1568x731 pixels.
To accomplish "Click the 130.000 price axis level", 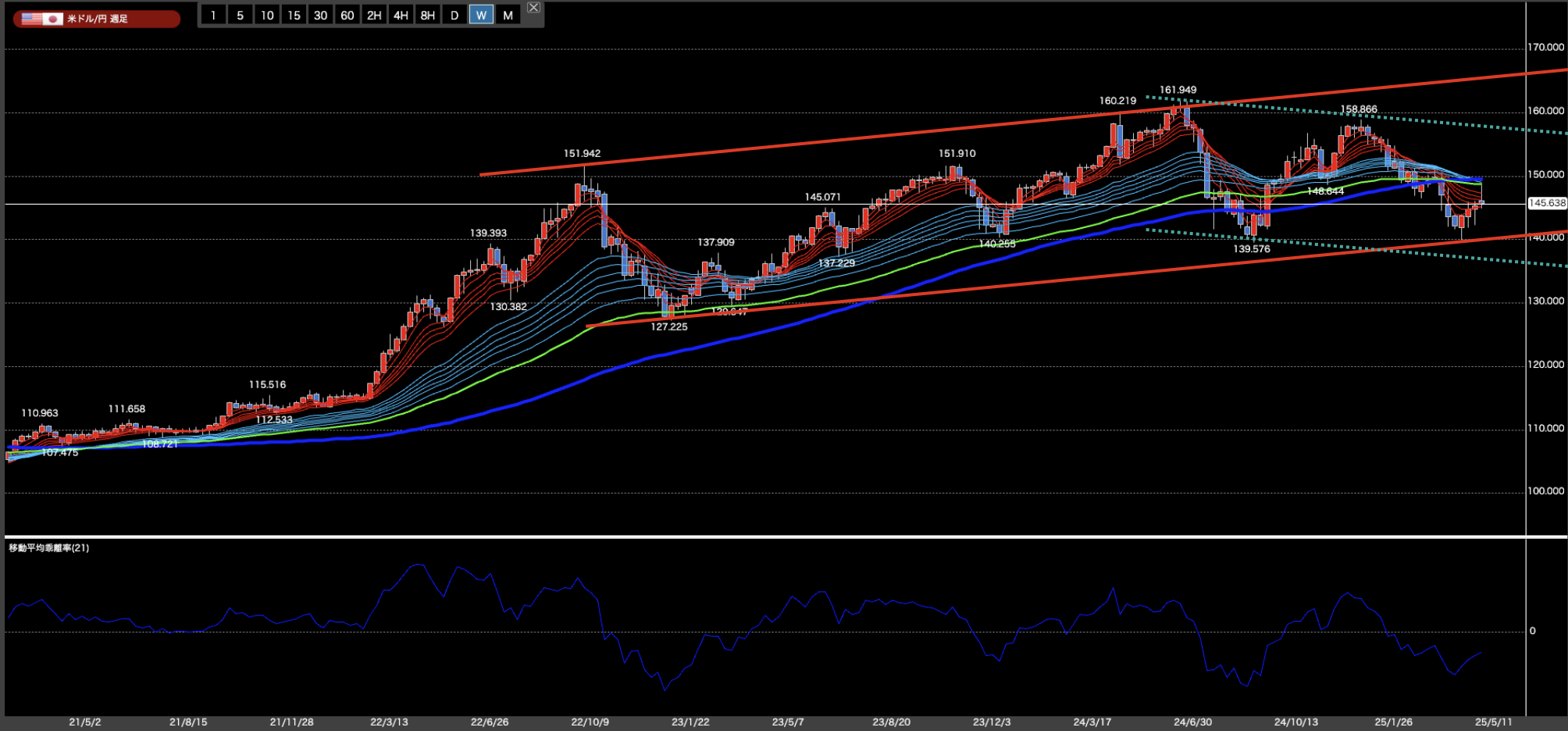I will point(1546,301).
